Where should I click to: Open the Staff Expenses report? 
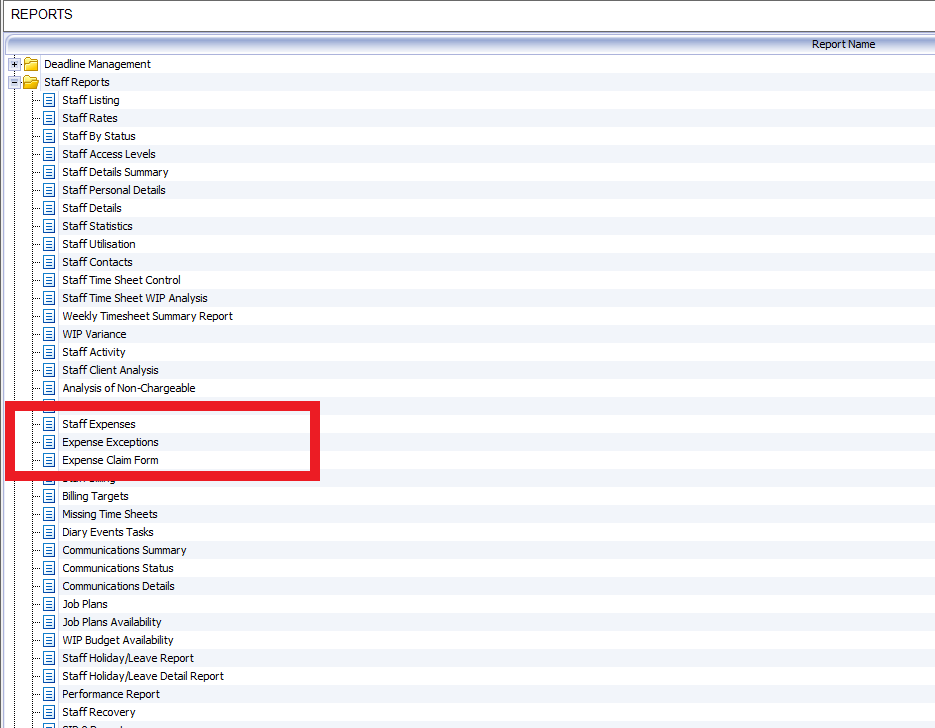point(99,425)
